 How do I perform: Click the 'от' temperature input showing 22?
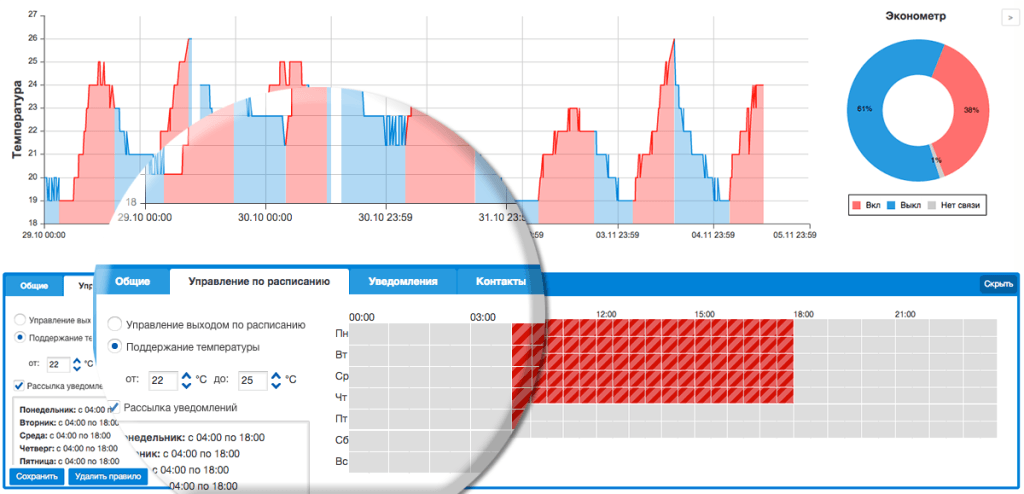coord(162,380)
